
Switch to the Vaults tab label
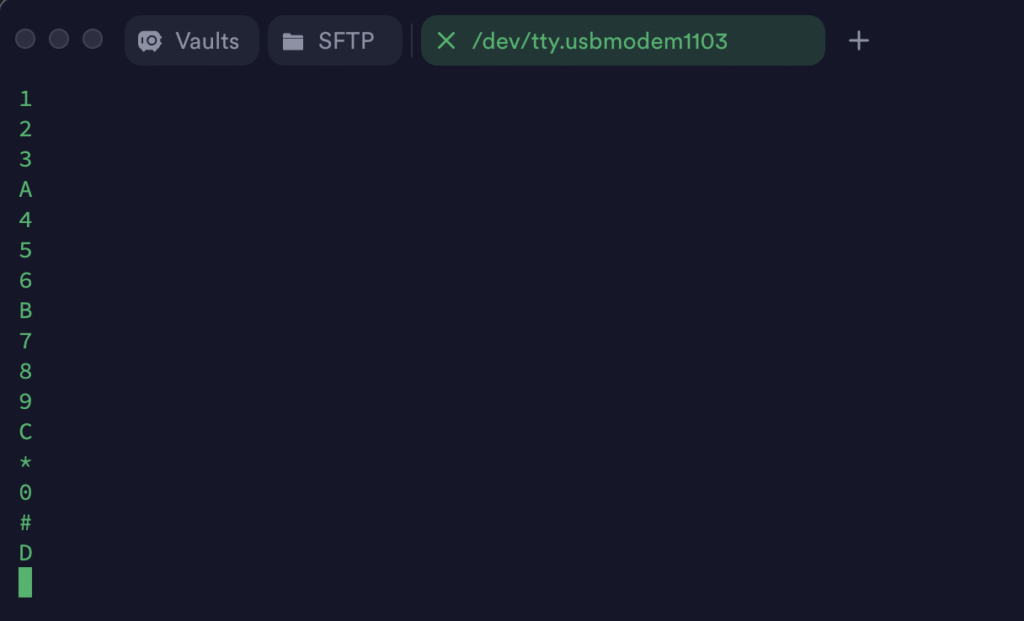point(207,41)
